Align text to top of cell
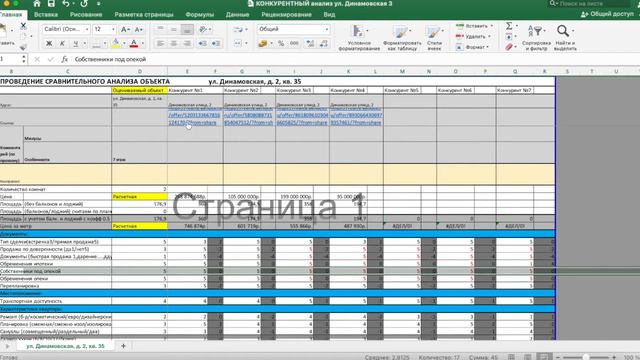 pyautogui.click(x=160, y=29)
